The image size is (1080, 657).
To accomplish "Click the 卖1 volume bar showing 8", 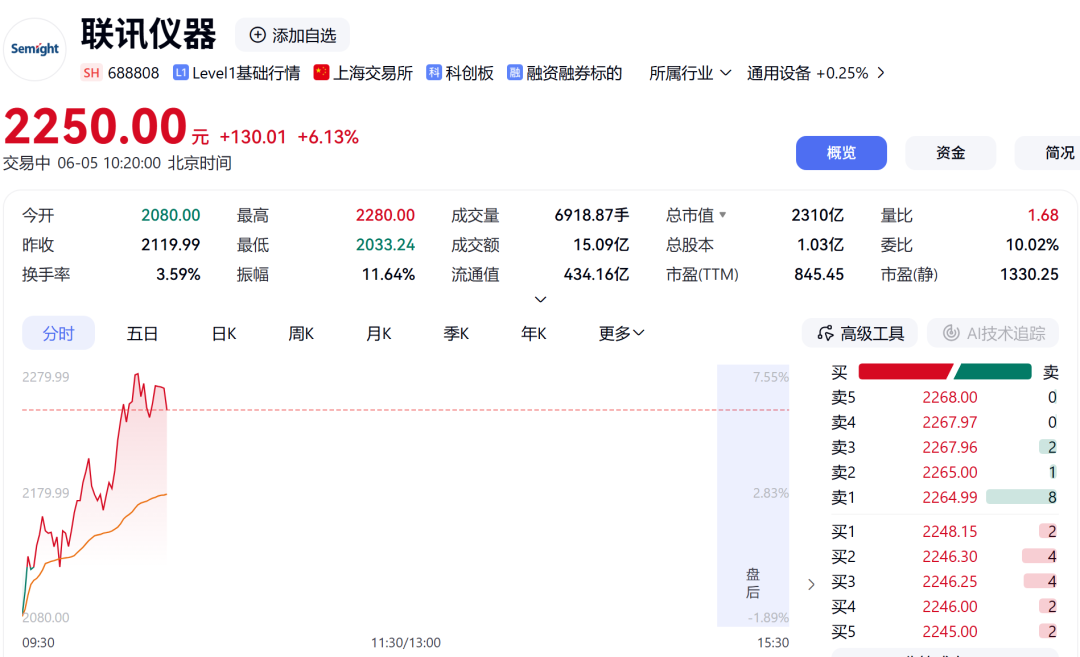I will pyautogui.click(x=1021, y=497).
